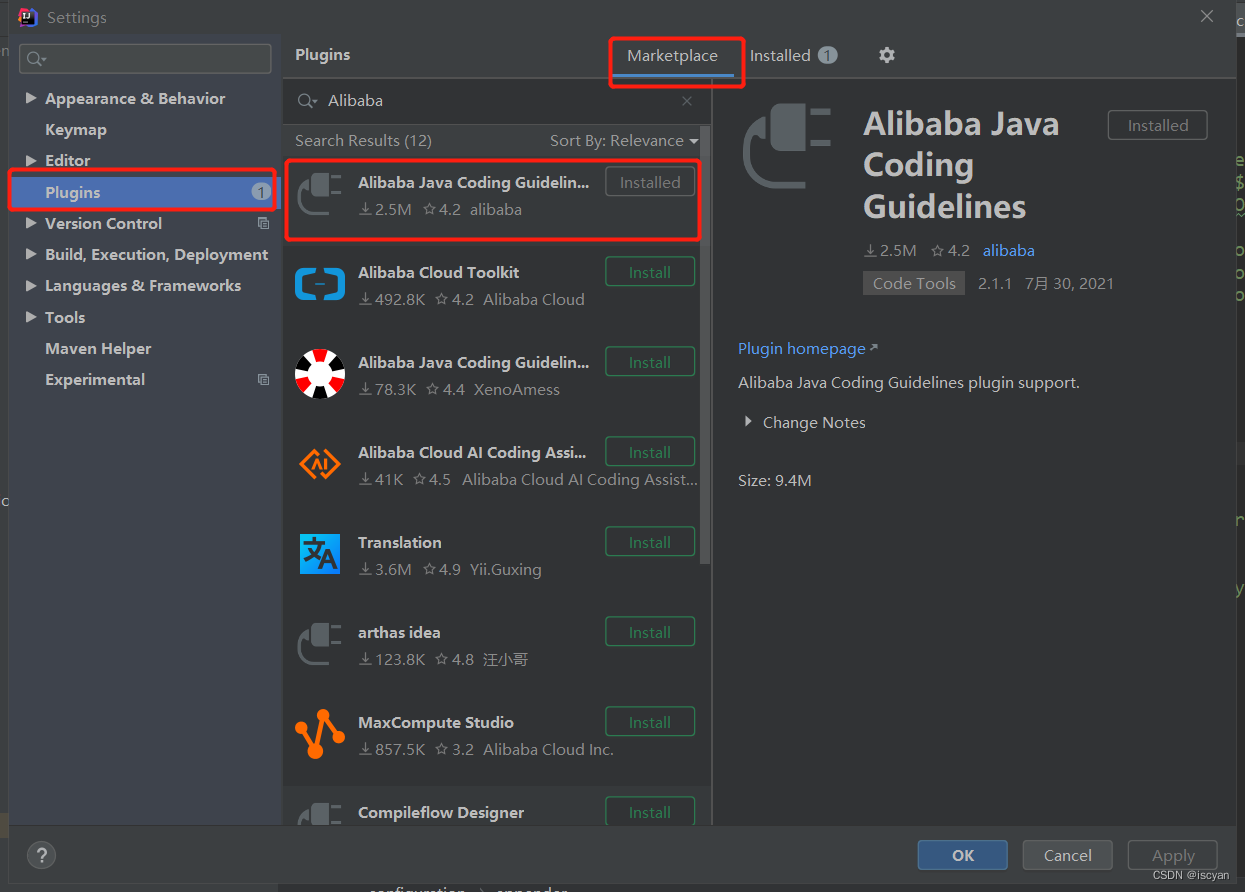Open plugin settings gear icon
The image size is (1245, 892).
(886, 55)
